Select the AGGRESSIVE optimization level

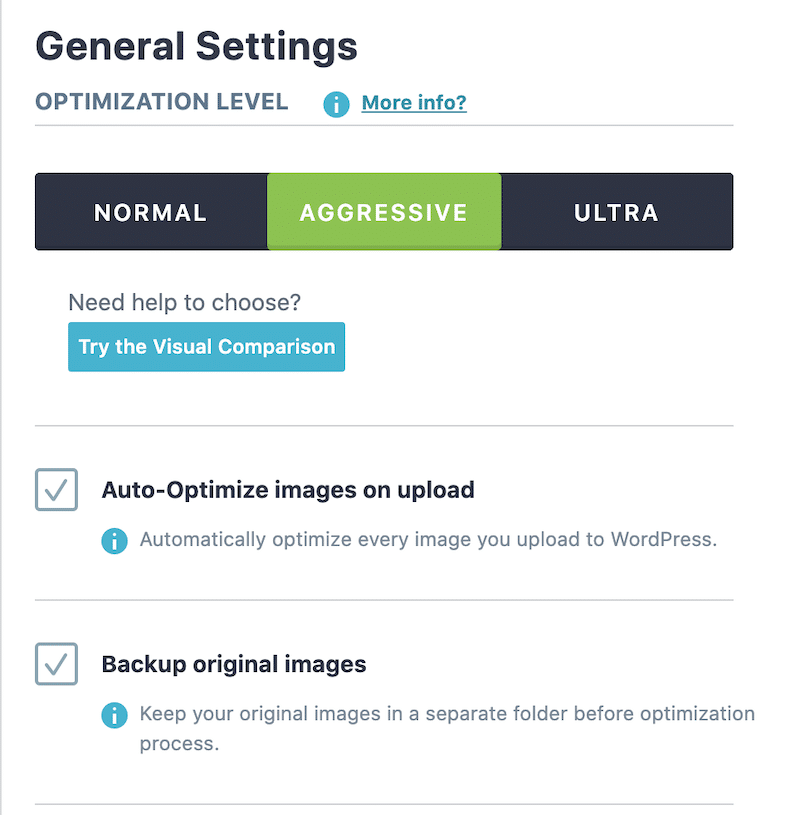[x=384, y=212]
